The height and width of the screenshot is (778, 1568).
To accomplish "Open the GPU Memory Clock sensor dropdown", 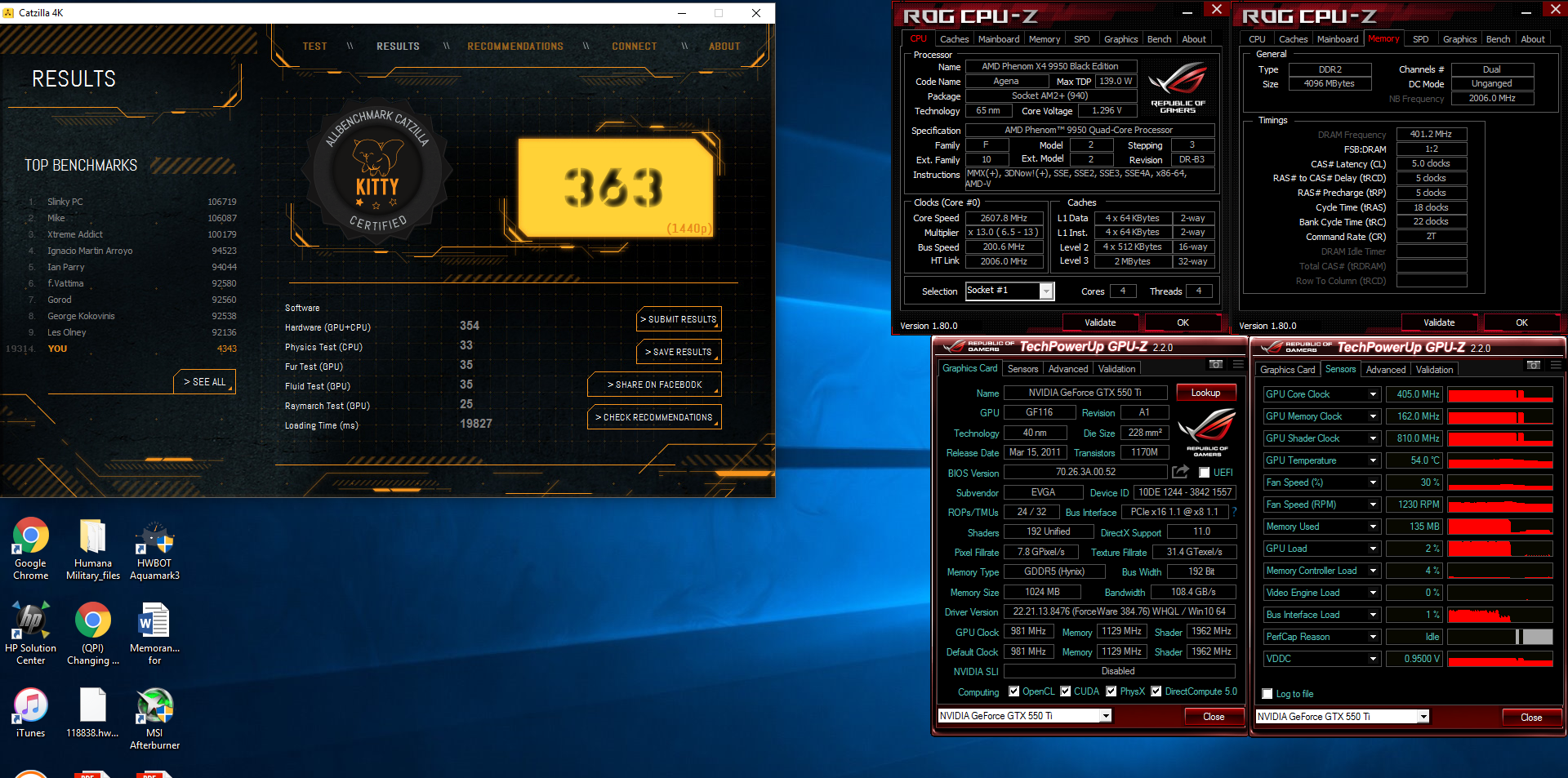I will pyautogui.click(x=1373, y=416).
